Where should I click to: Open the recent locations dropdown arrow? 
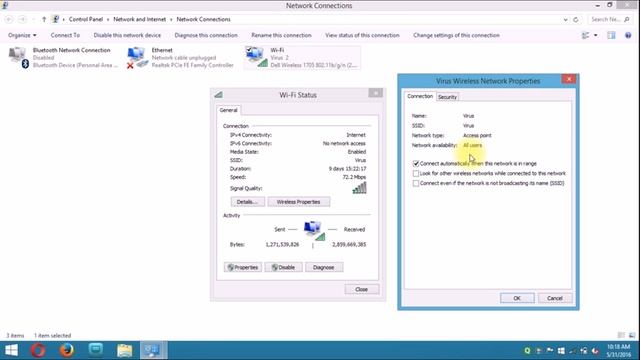click(33, 19)
